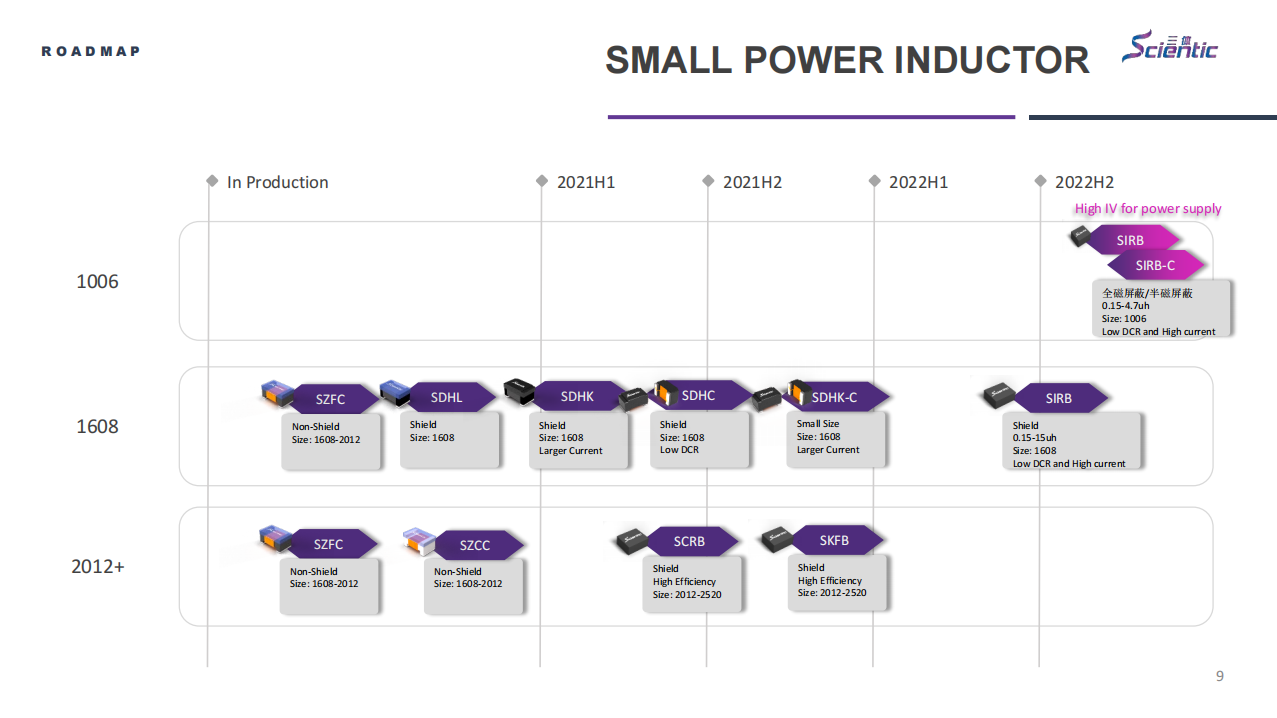This screenshot has width=1277, height=718.
Task: Select the diamond marker beside 2022H2
Action: pos(1040,181)
